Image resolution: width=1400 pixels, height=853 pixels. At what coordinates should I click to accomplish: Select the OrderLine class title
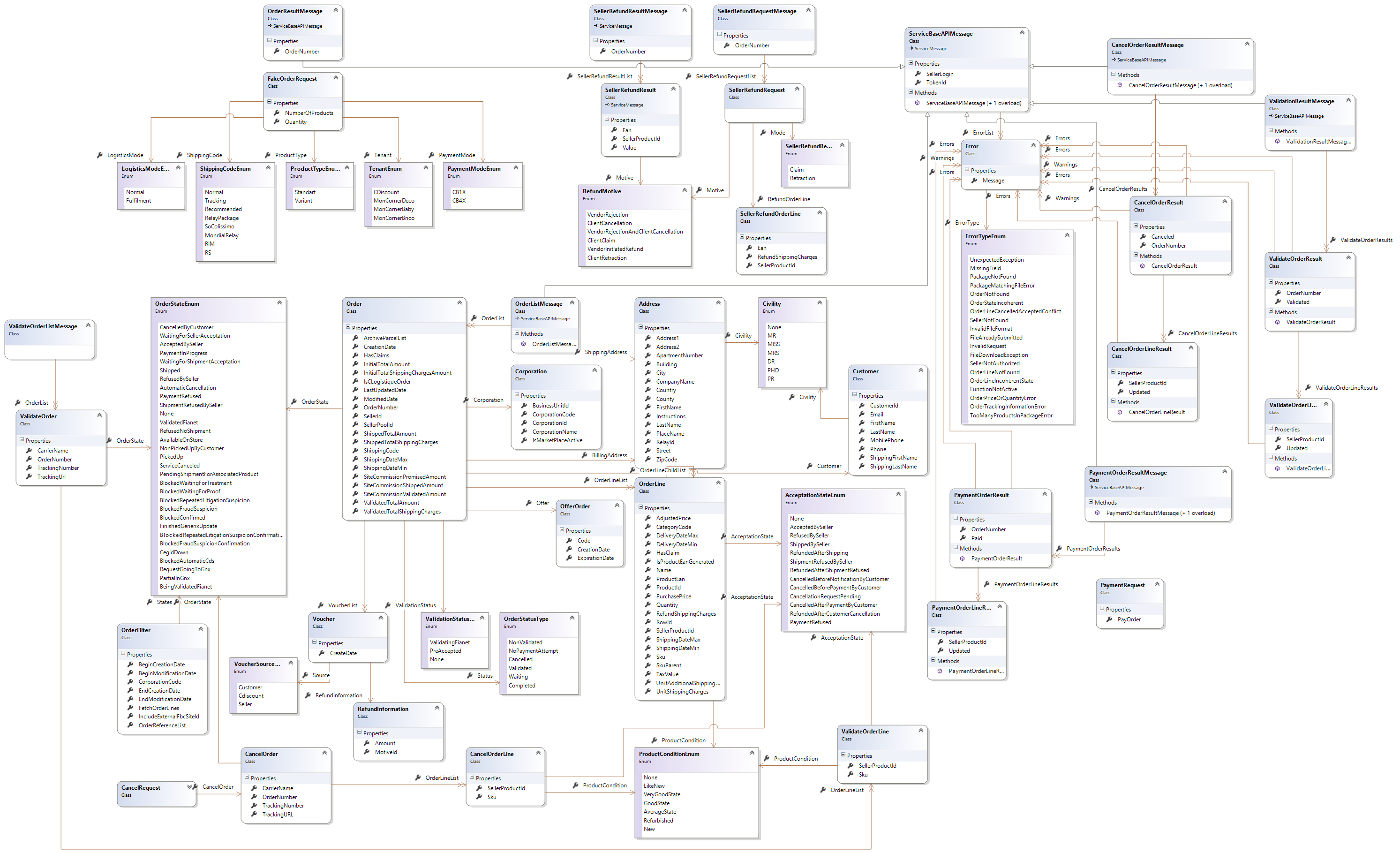(652, 484)
